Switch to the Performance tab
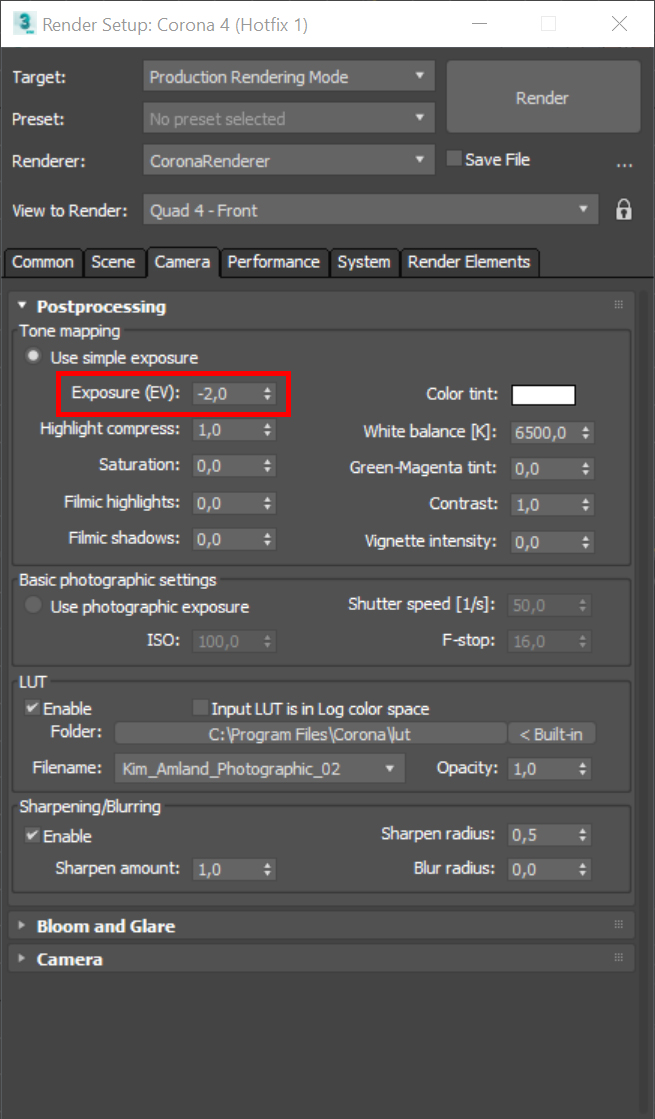The image size is (655, 1119). coord(273,262)
